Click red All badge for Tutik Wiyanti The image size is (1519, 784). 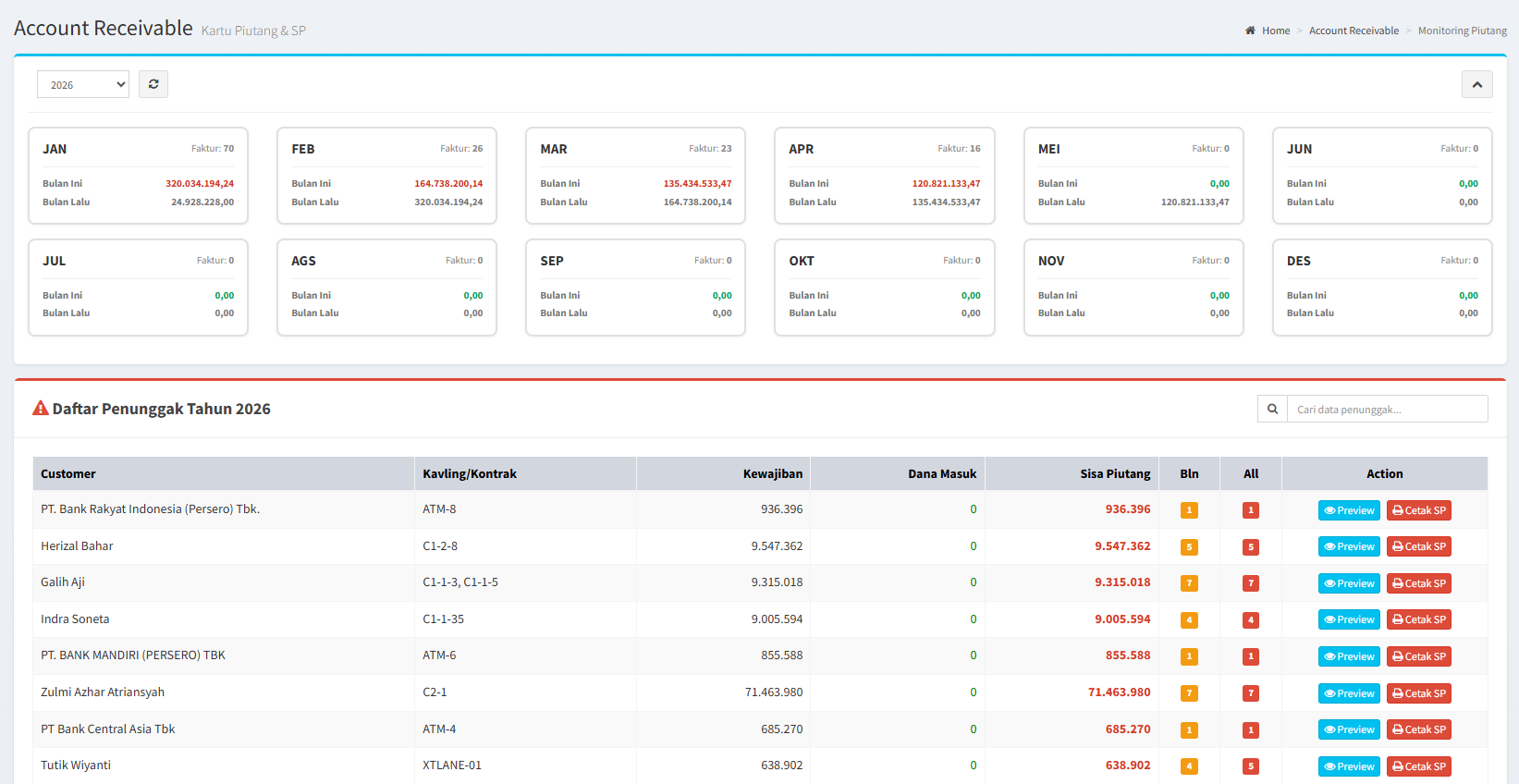(x=1251, y=766)
